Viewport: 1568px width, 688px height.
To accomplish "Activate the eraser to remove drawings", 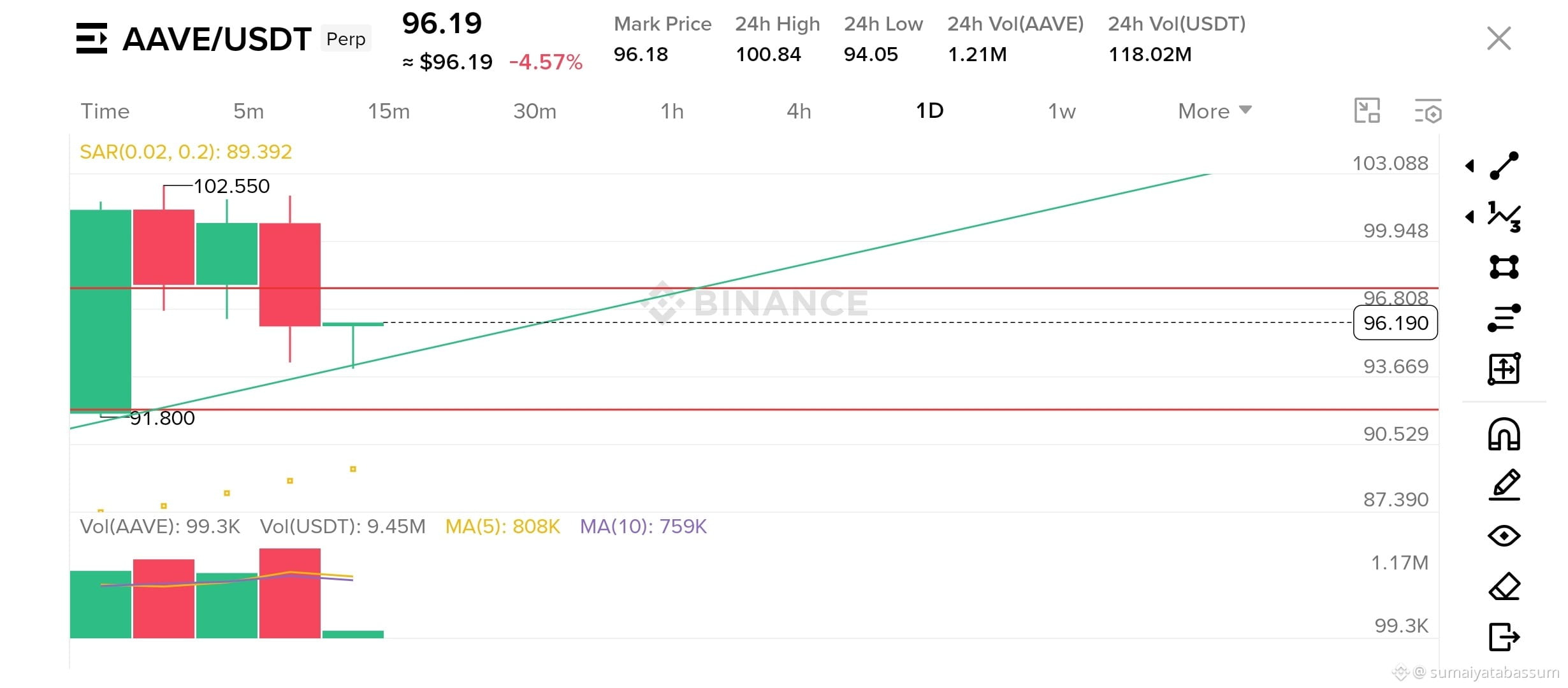I will click(1504, 587).
